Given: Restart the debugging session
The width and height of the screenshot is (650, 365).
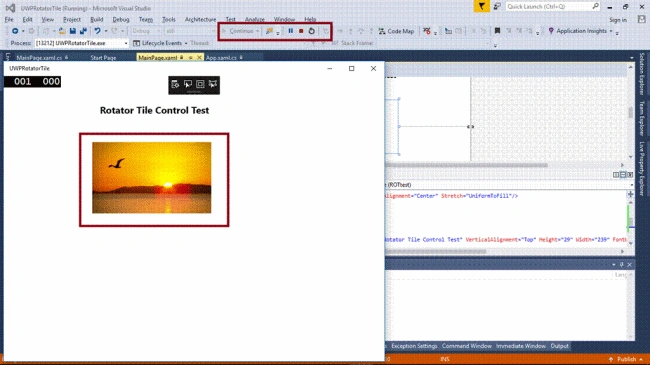Looking at the screenshot, I should click(x=312, y=31).
